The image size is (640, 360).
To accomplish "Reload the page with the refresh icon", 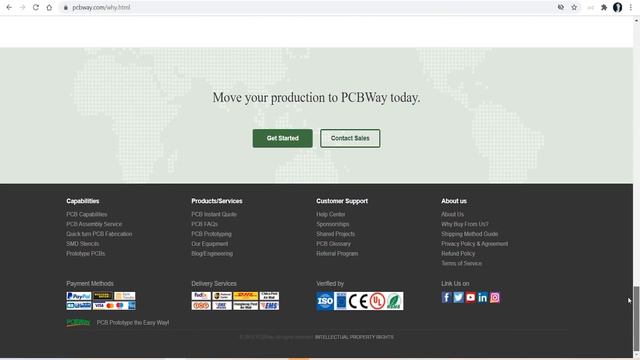I will (36, 7).
